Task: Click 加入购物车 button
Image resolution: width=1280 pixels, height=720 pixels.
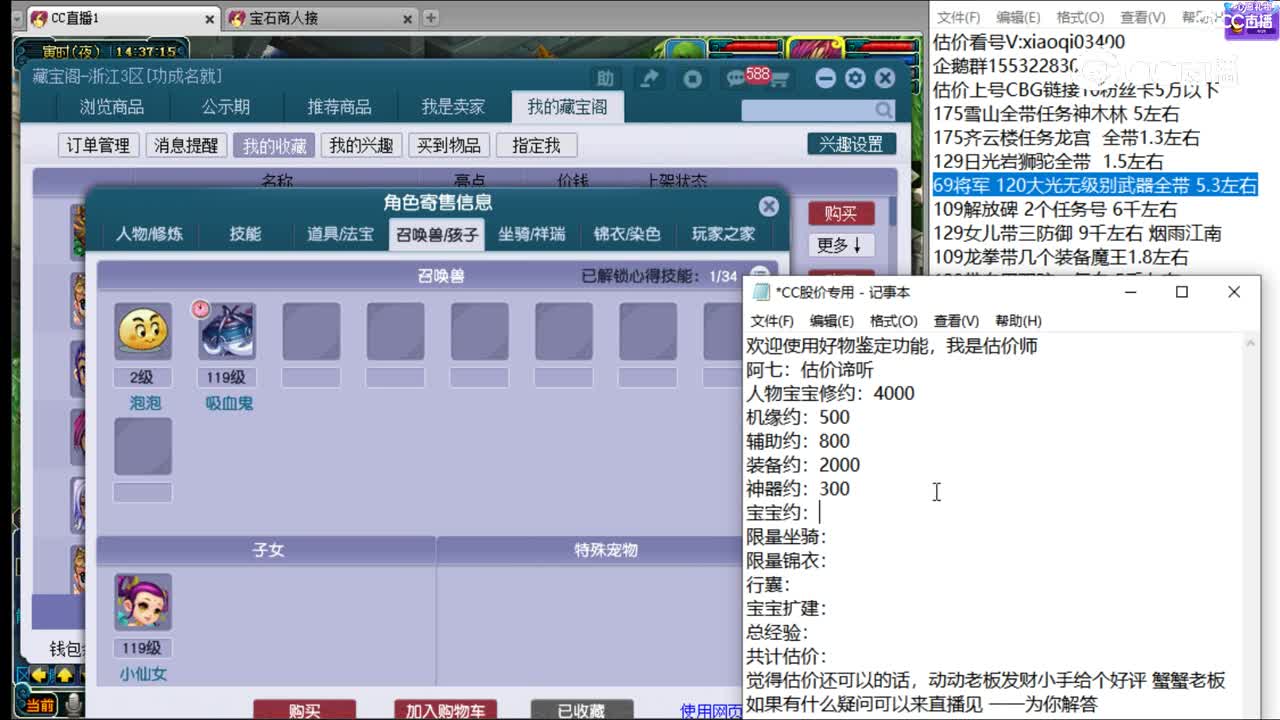Action: coord(446,710)
